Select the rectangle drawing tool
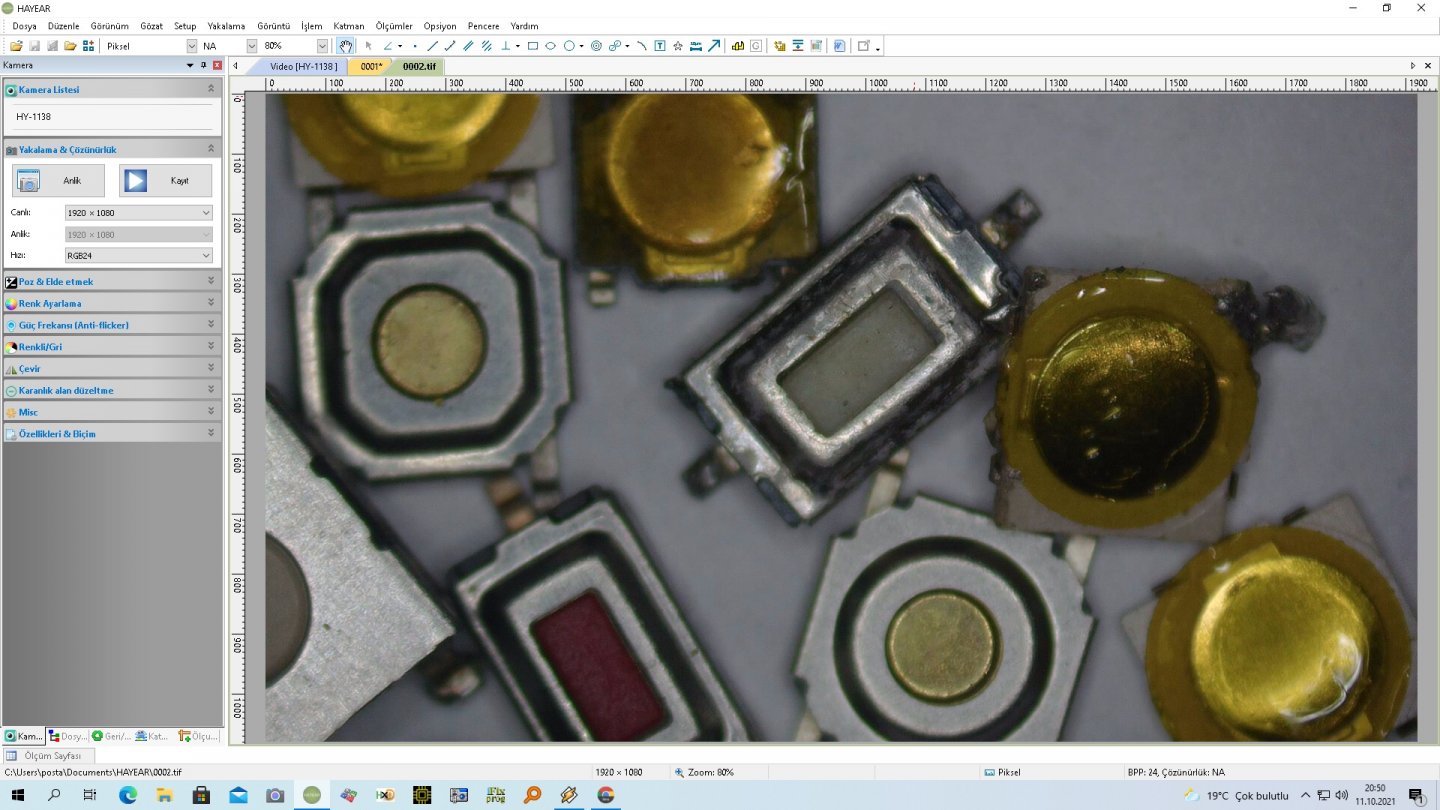Screen dimensions: 1440x810 [x=533, y=46]
